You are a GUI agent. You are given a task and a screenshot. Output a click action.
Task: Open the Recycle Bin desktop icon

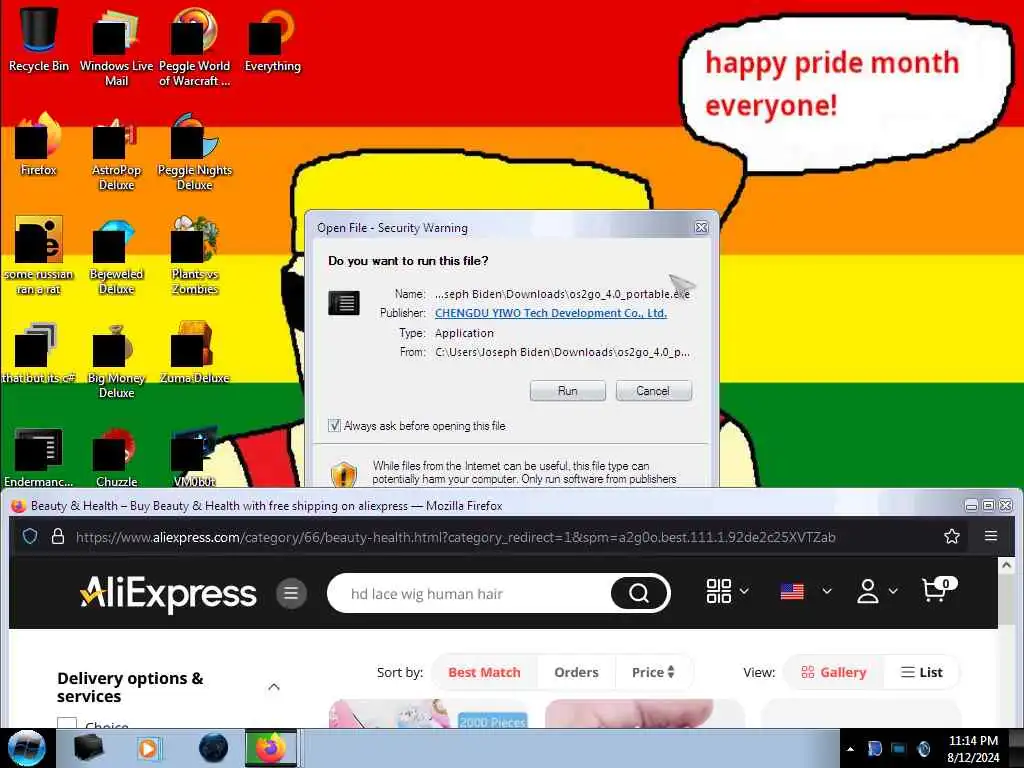(x=39, y=38)
